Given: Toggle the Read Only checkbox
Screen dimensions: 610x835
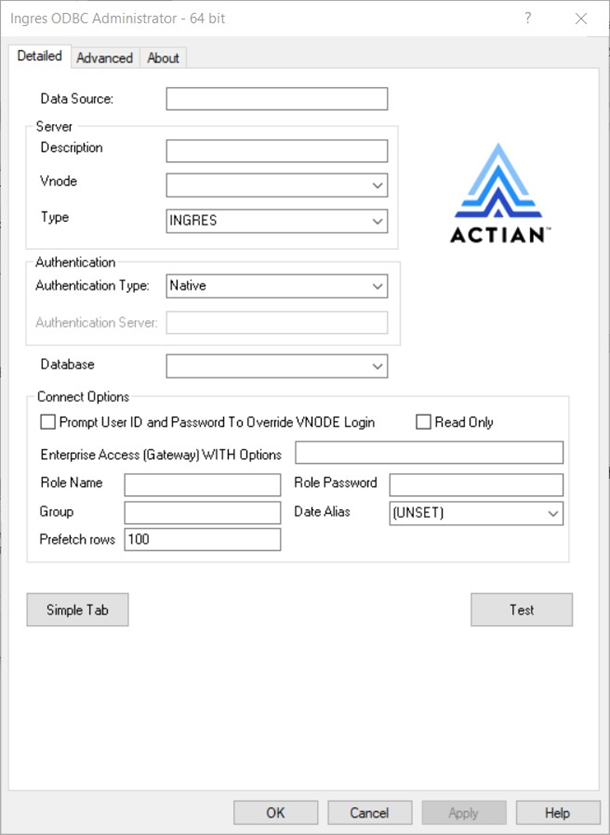Looking at the screenshot, I should click(424, 423).
